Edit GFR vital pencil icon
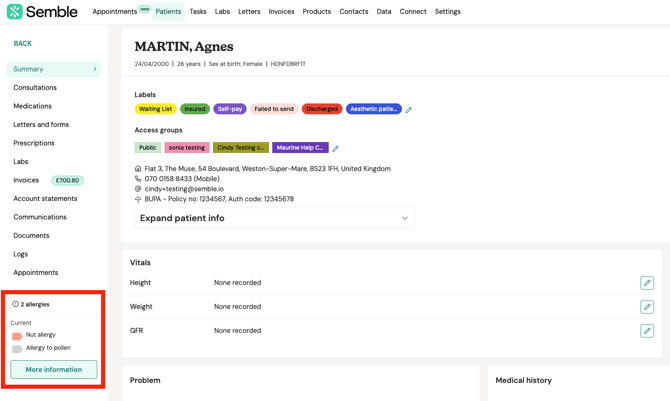Viewport: 670px width, 401px height. pyautogui.click(x=647, y=330)
